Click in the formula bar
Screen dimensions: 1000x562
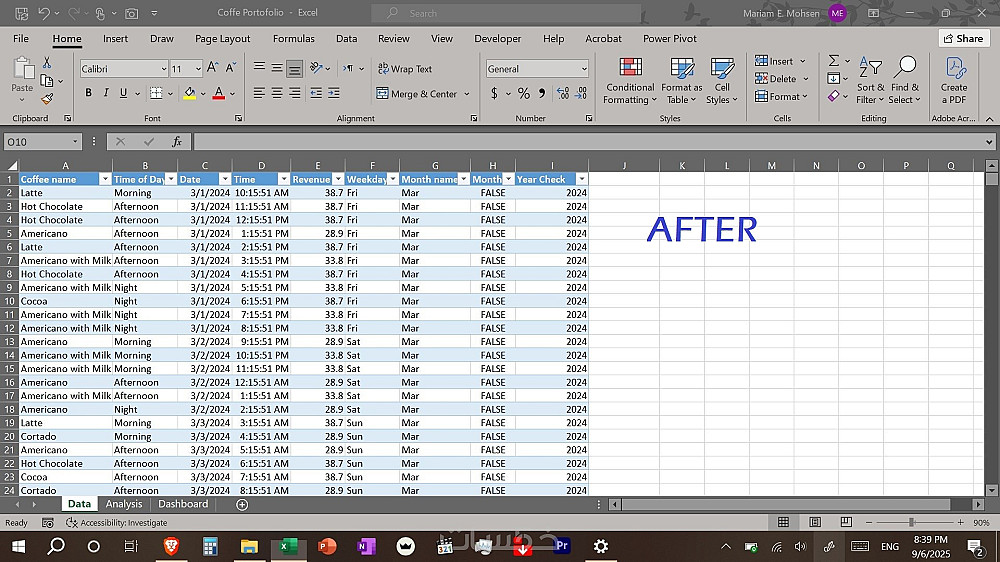point(590,142)
